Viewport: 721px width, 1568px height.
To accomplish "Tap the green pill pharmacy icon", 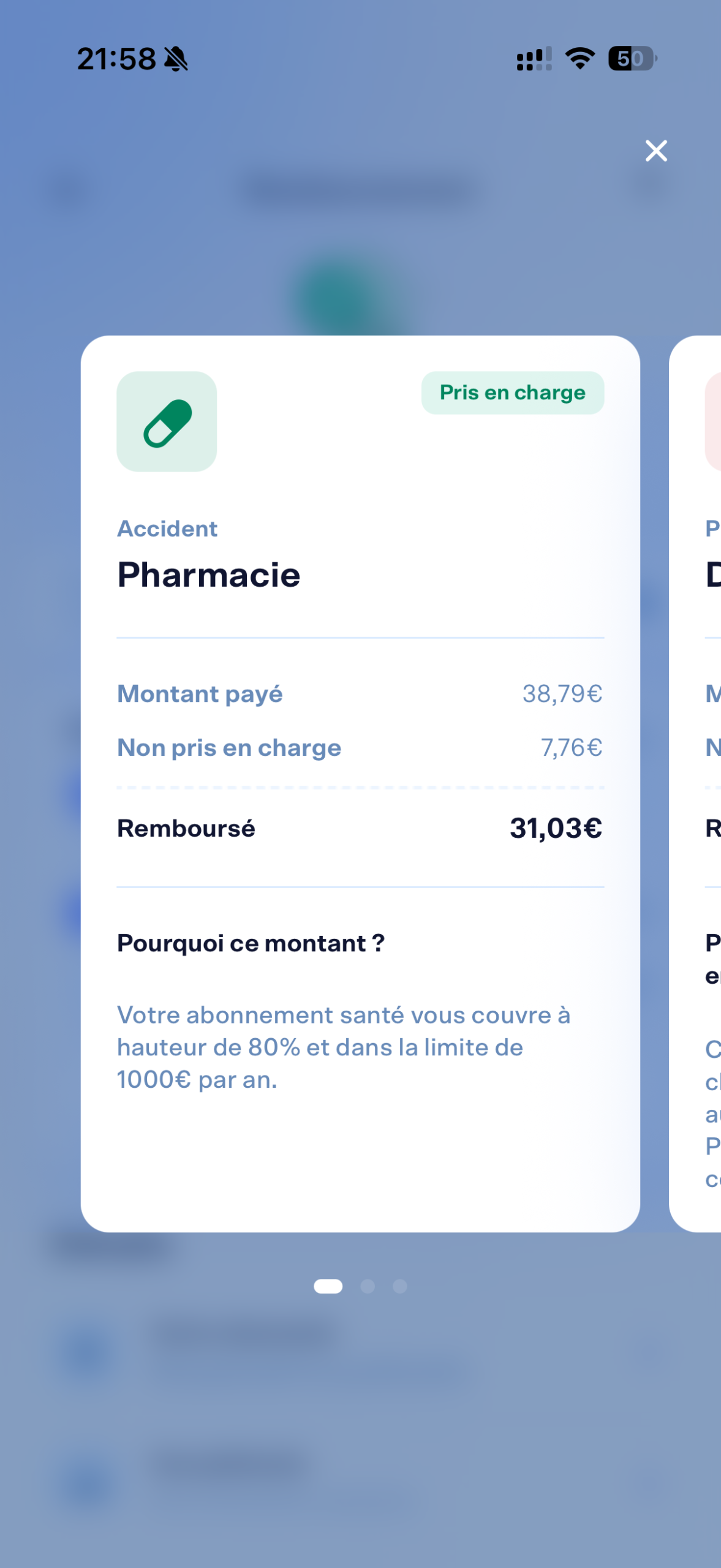I will click(167, 422).
